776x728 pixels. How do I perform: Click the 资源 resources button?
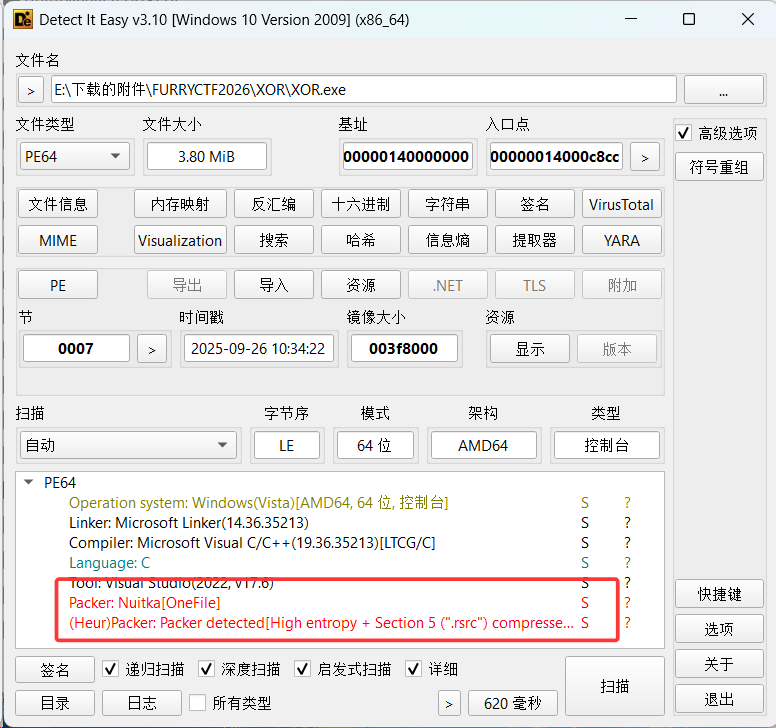click(361, 285)
